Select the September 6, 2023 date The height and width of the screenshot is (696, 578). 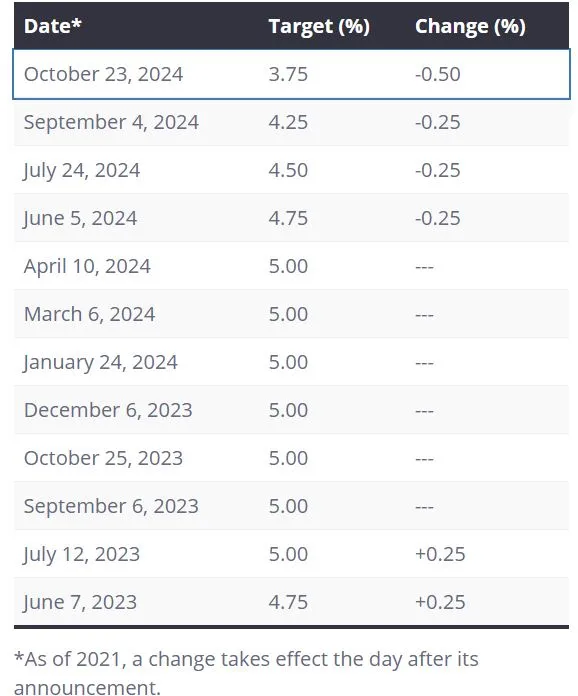pyautogui.click(x=111, y=506)
